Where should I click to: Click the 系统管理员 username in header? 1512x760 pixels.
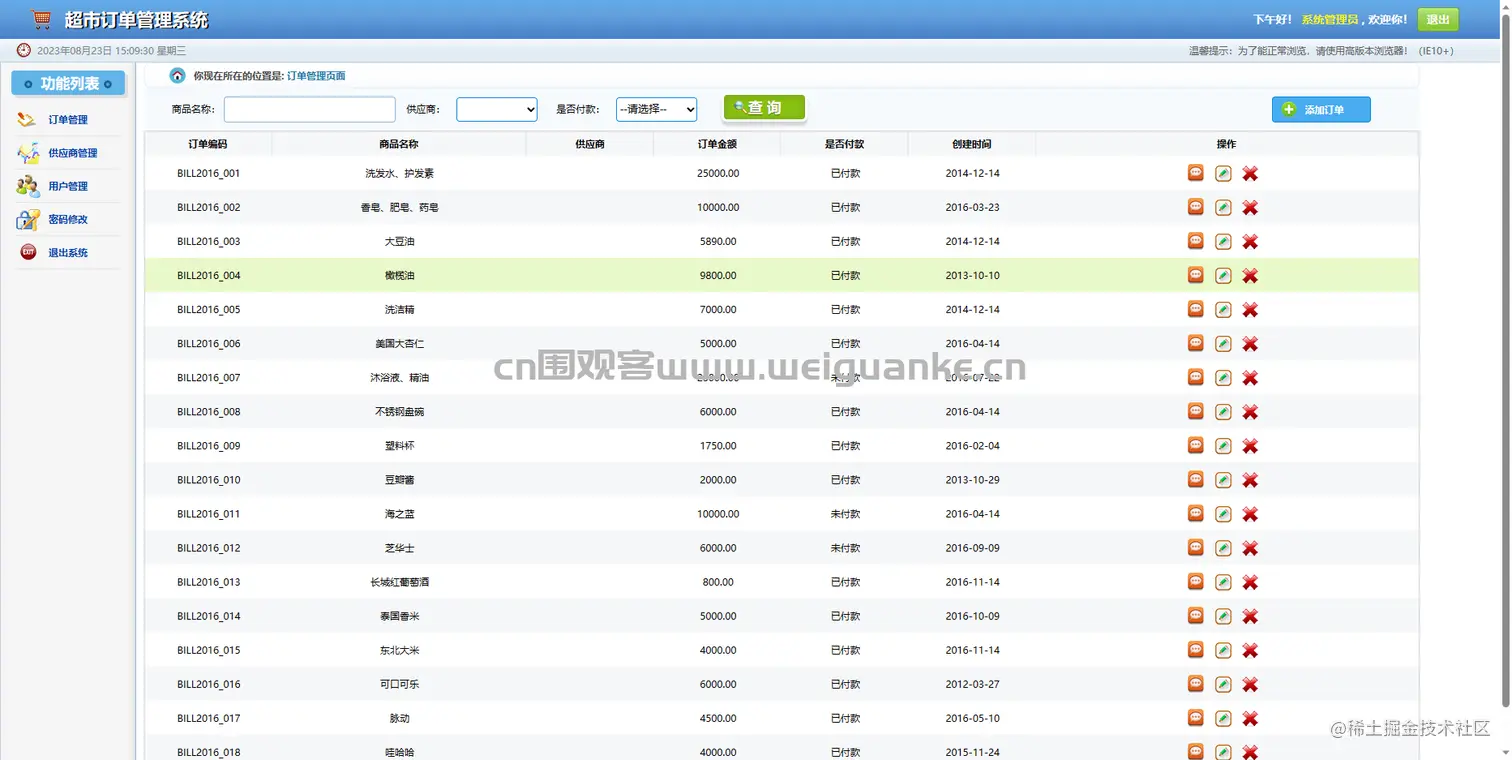click(x=1329, y=20)
